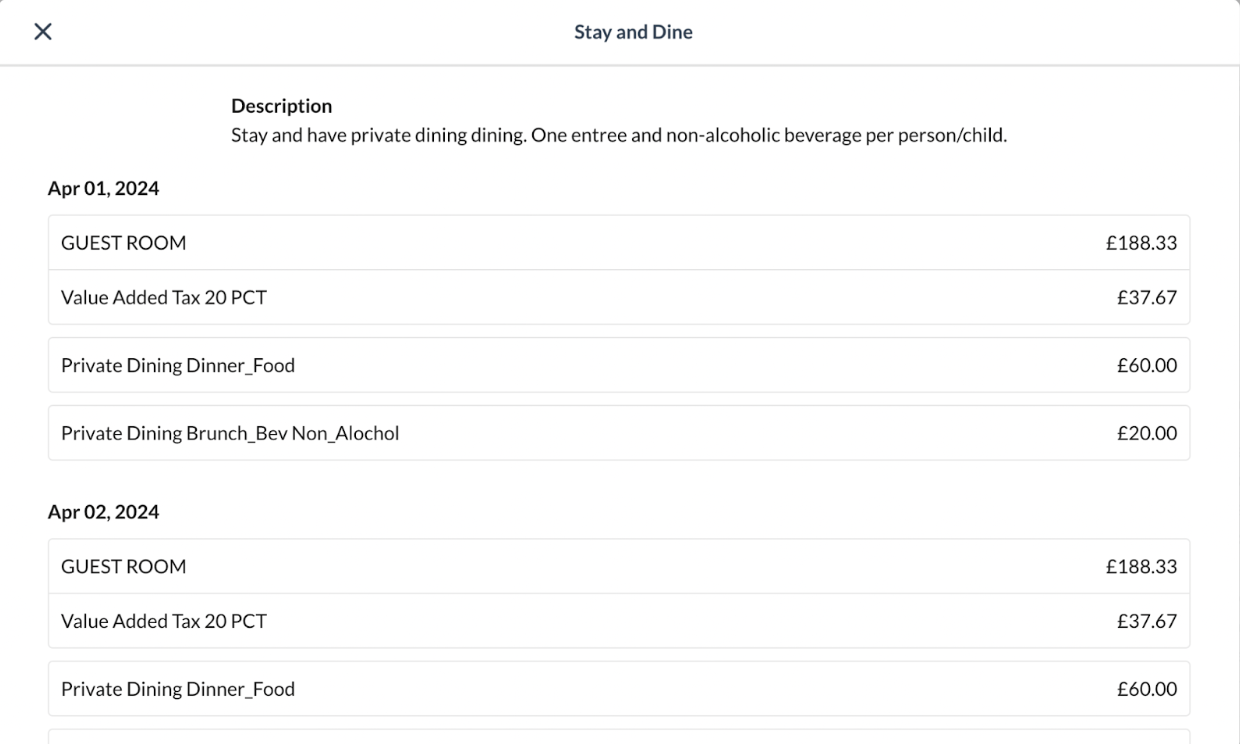Viewport: 1240px width, 744px height.
Task: Select the Description heading
Action: [281, 106]
